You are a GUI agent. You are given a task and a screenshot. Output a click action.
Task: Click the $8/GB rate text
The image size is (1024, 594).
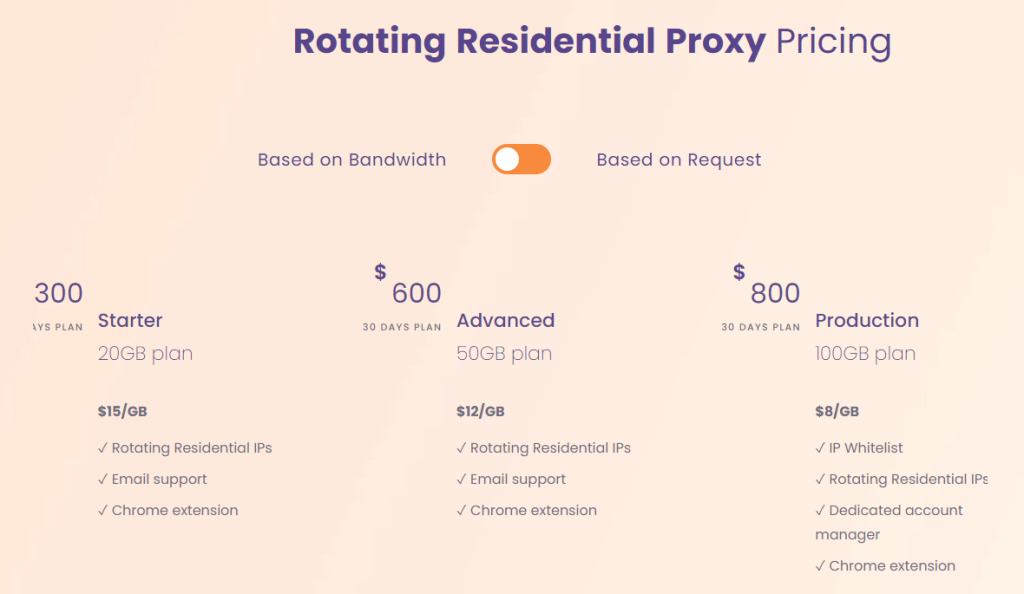837,411
